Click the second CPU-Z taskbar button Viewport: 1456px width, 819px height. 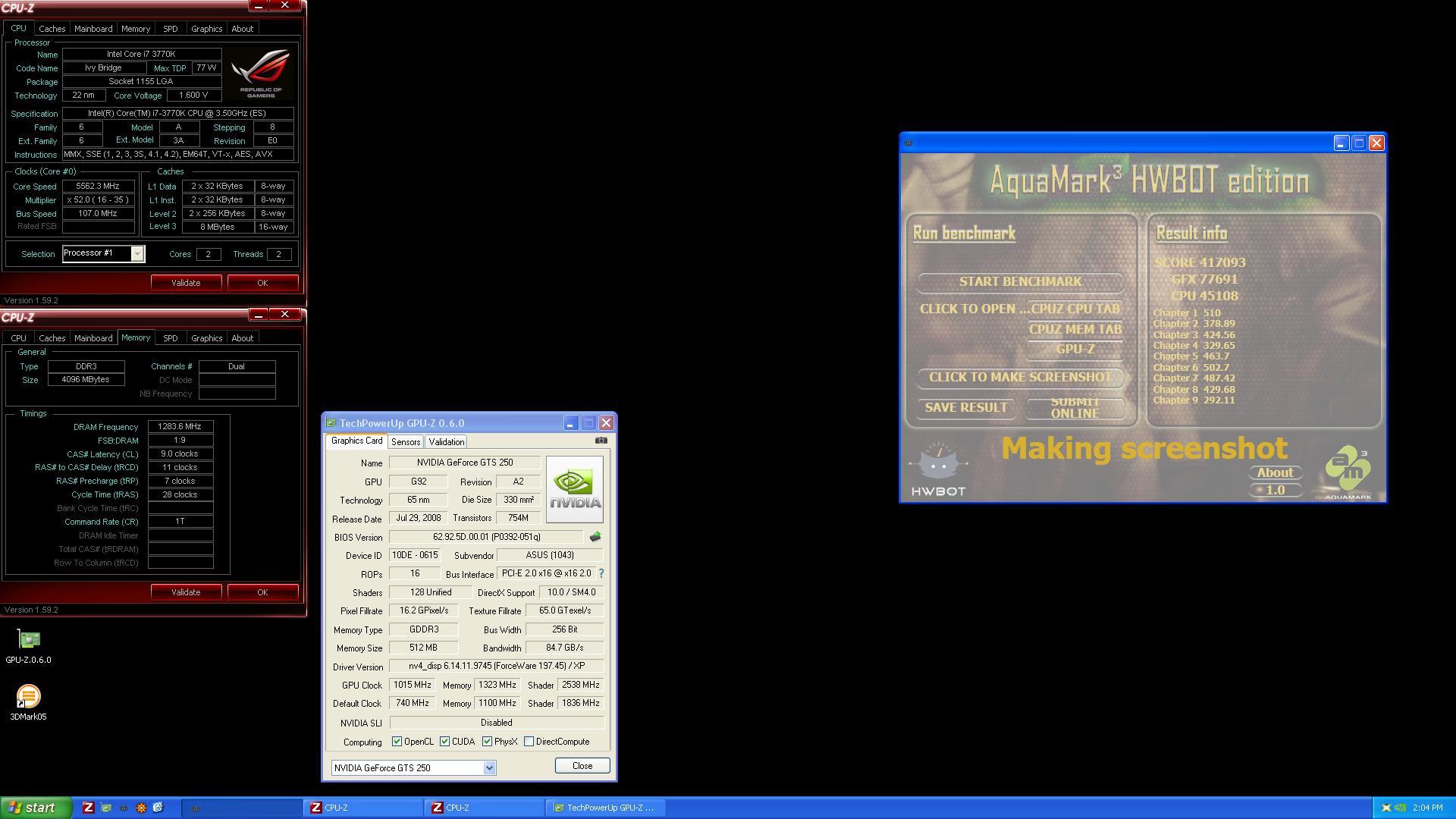pyautogui.click(x=484, y=808)
